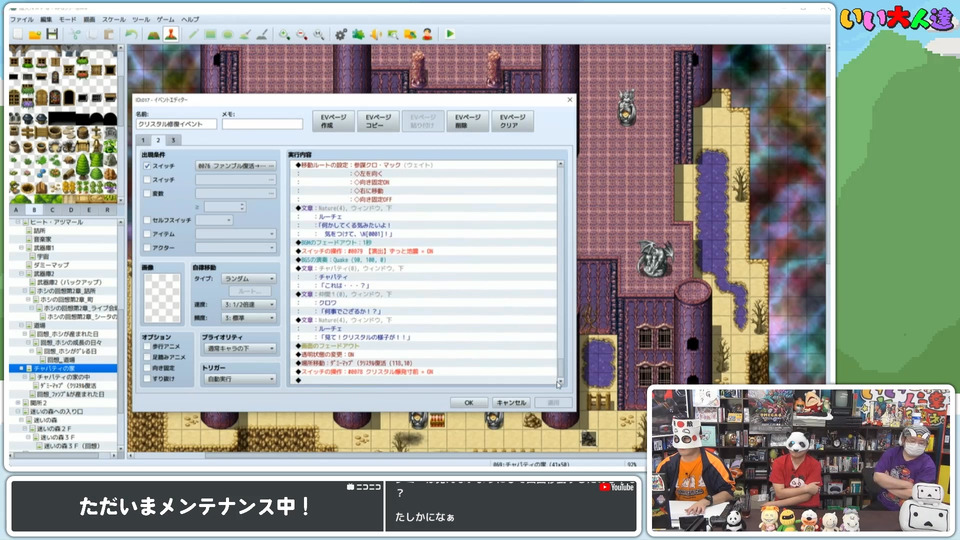Open the セルフスイッチ dropdown
The height and width of the screenshot is (540, 960).
coord(214,220)
